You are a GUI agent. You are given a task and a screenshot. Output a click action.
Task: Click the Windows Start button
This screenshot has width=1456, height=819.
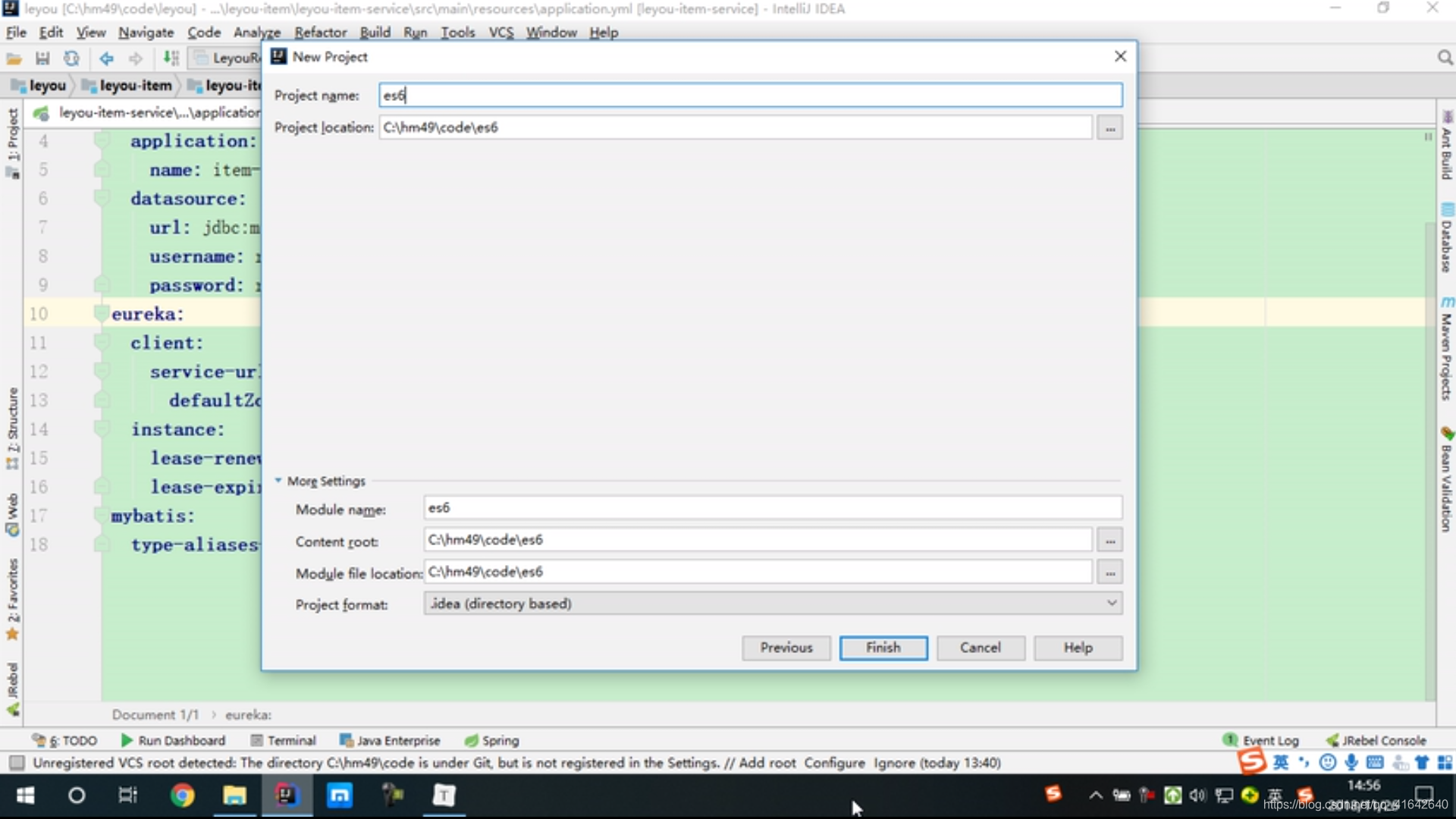(x=25, y=795)
